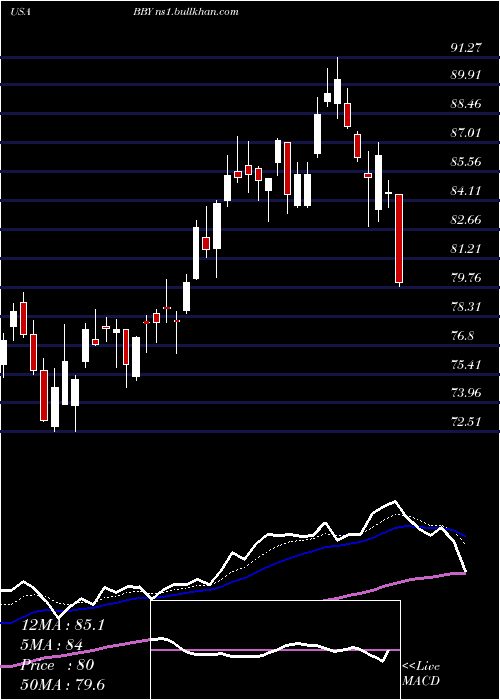
Task: Click the 84.11 price level label
Action: click(467, 191)
